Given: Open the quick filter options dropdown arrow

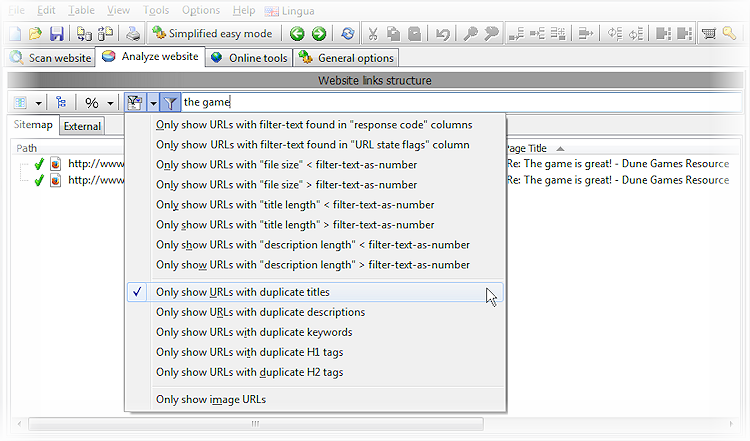Looking at the screenshot, I should pyautogui.click(x=153, y=103).
